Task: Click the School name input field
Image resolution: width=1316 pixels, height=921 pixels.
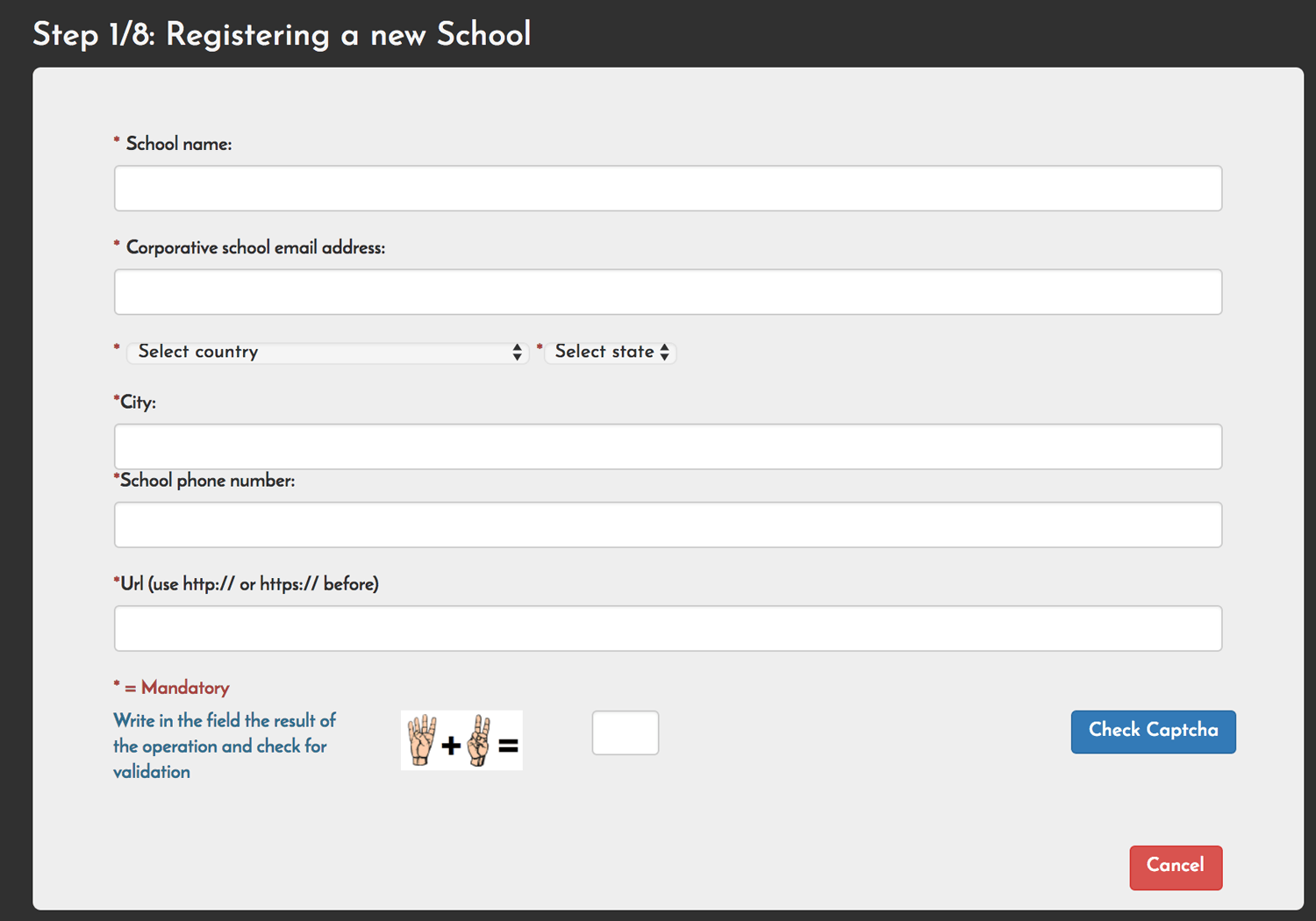Action: pos(667,188)
